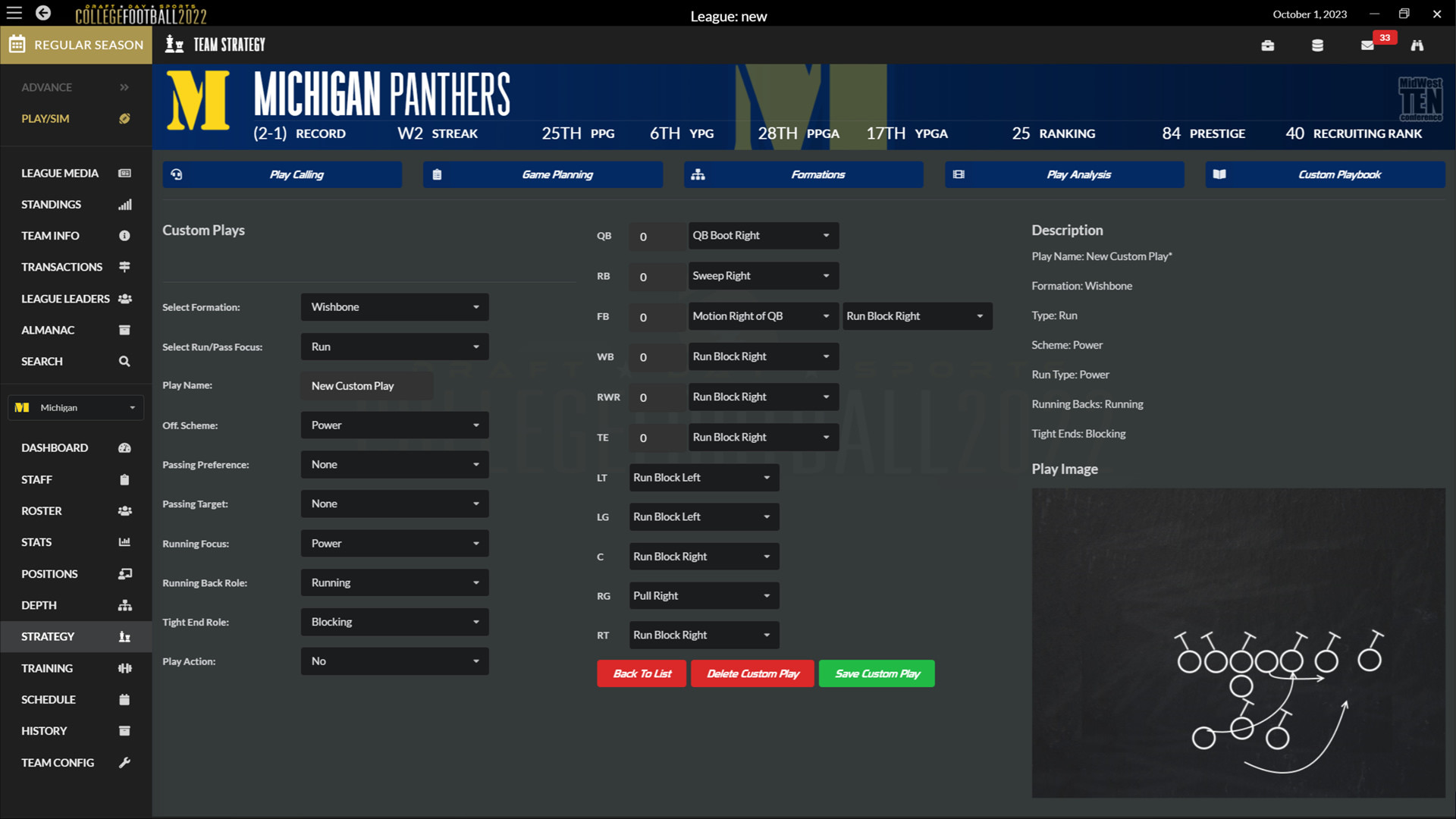
Task: Open the Custom Playbook tab
Action: click(x=1324, y=174)
